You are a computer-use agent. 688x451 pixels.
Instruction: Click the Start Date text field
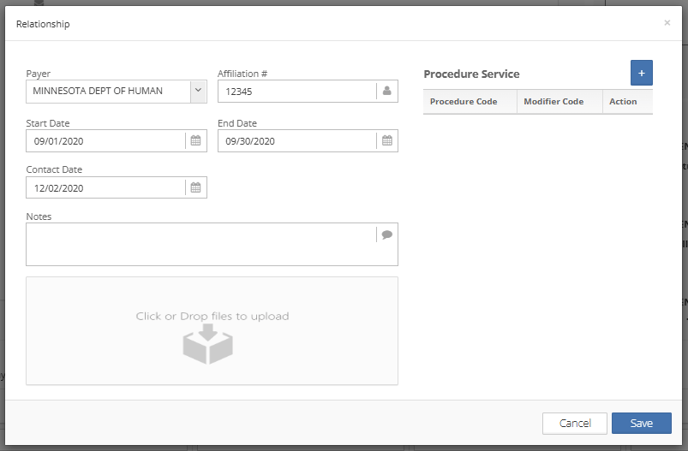pos(105,141)
